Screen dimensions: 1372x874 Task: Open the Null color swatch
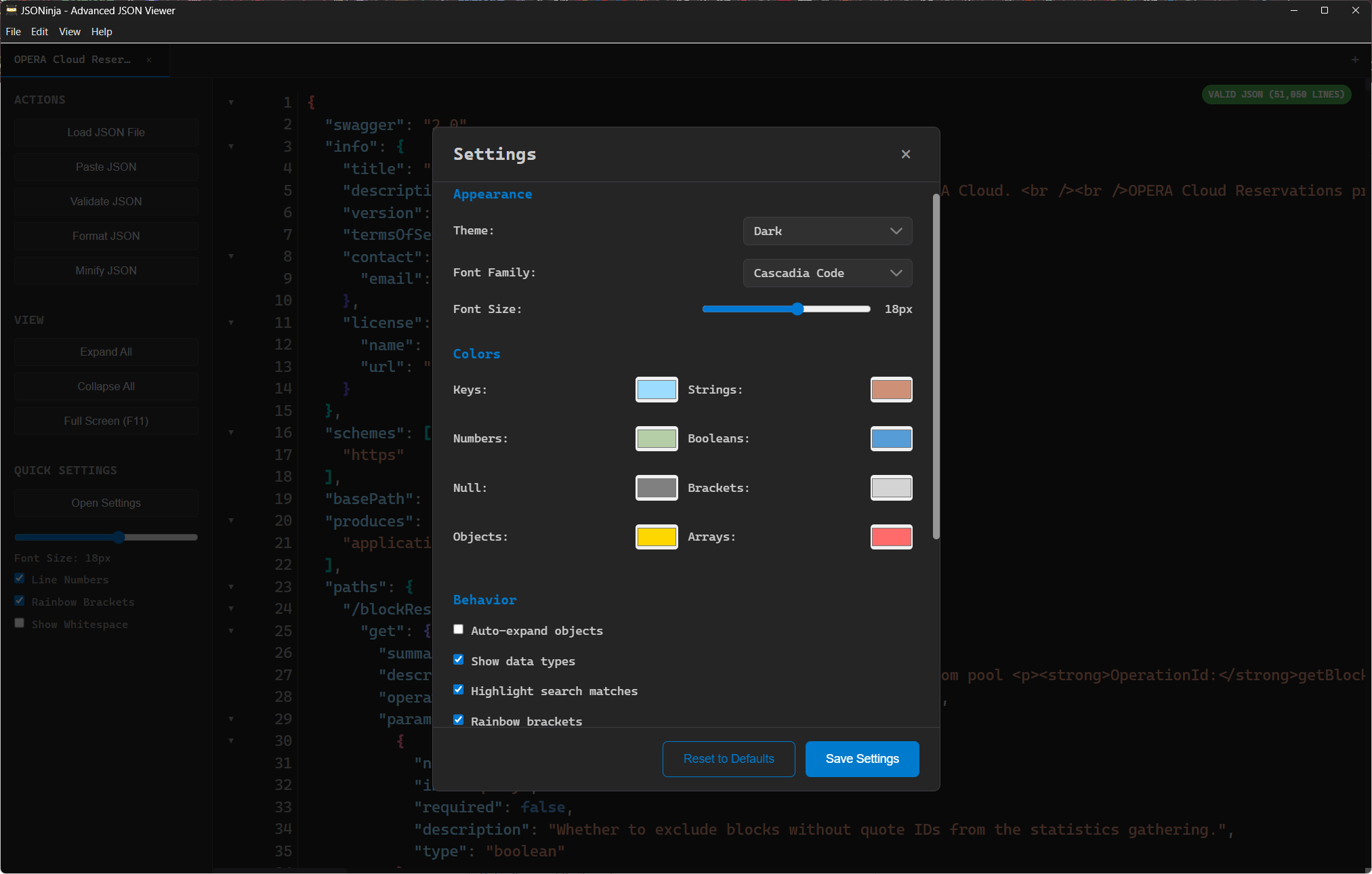pos(657,488)
